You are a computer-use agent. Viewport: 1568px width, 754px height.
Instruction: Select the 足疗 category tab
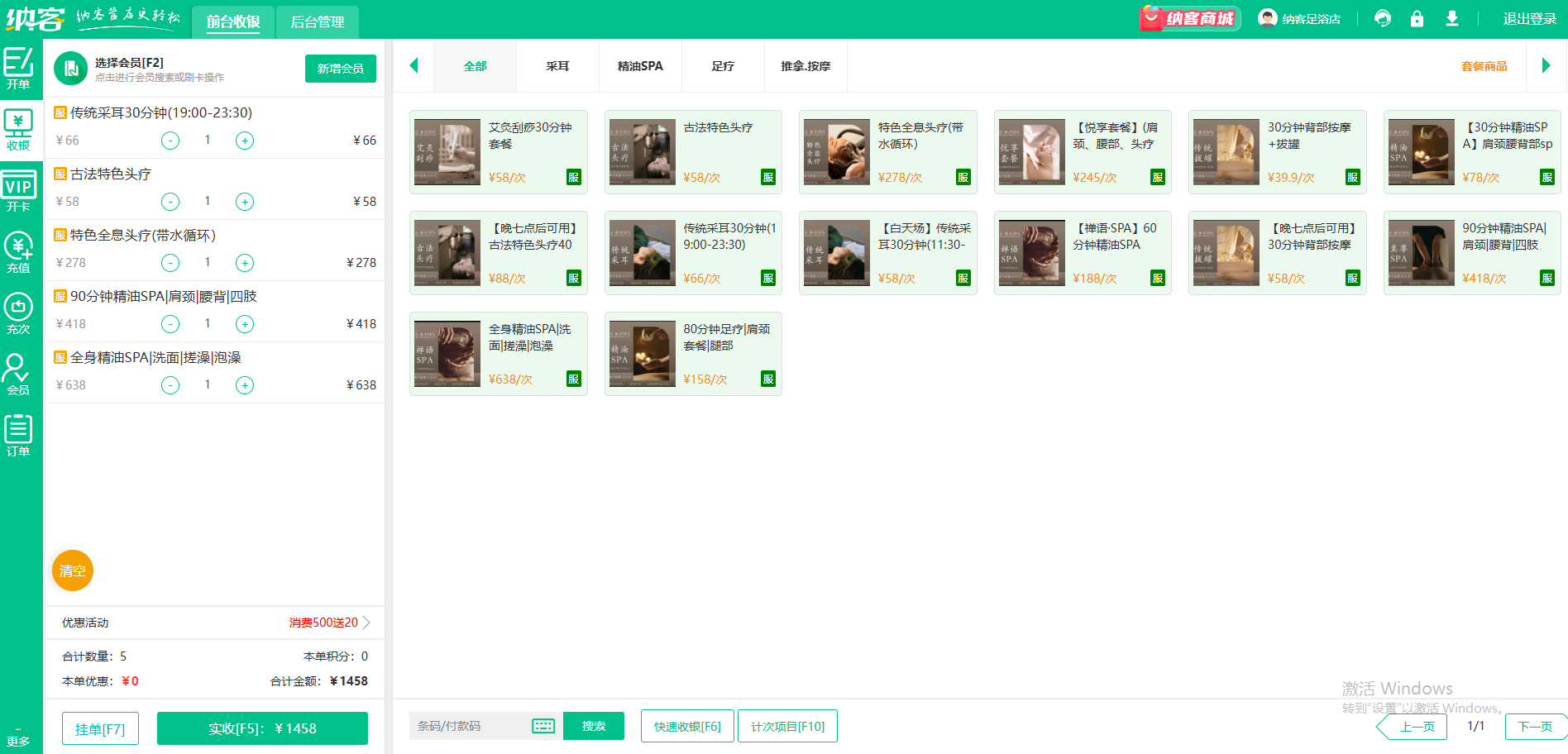(x=724, y=66)
